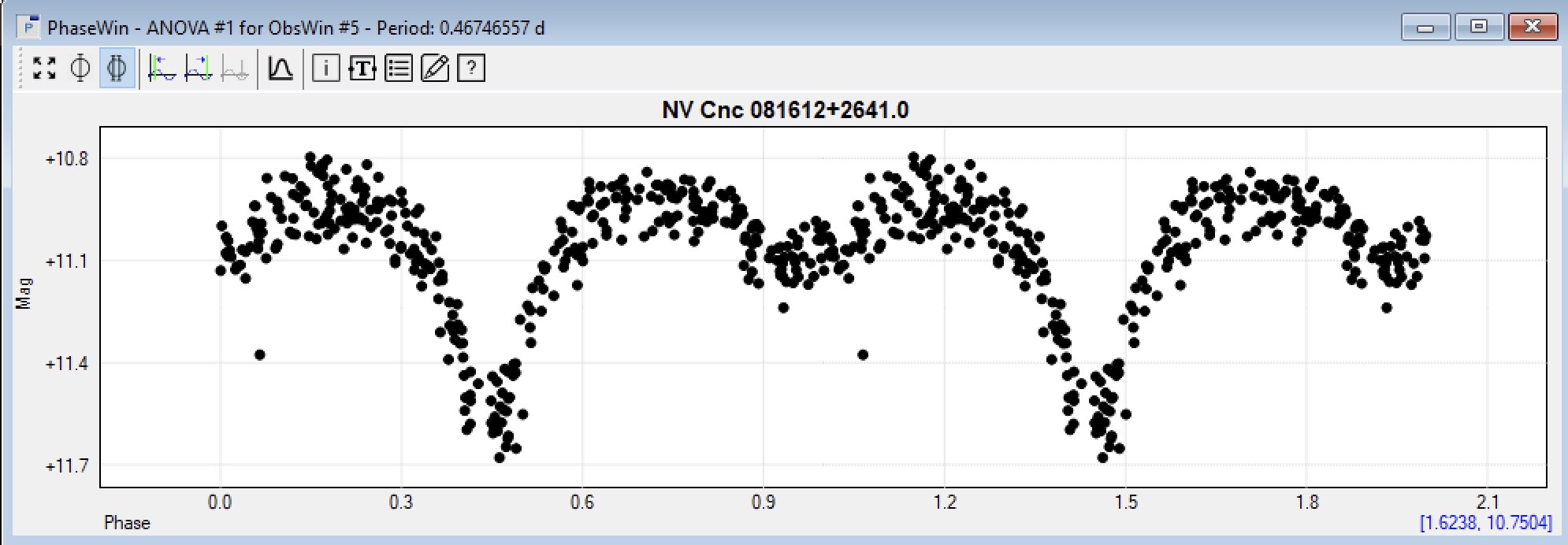
Task: Click the PhaseWin window icon in title bar
Action: pos(29,28)
